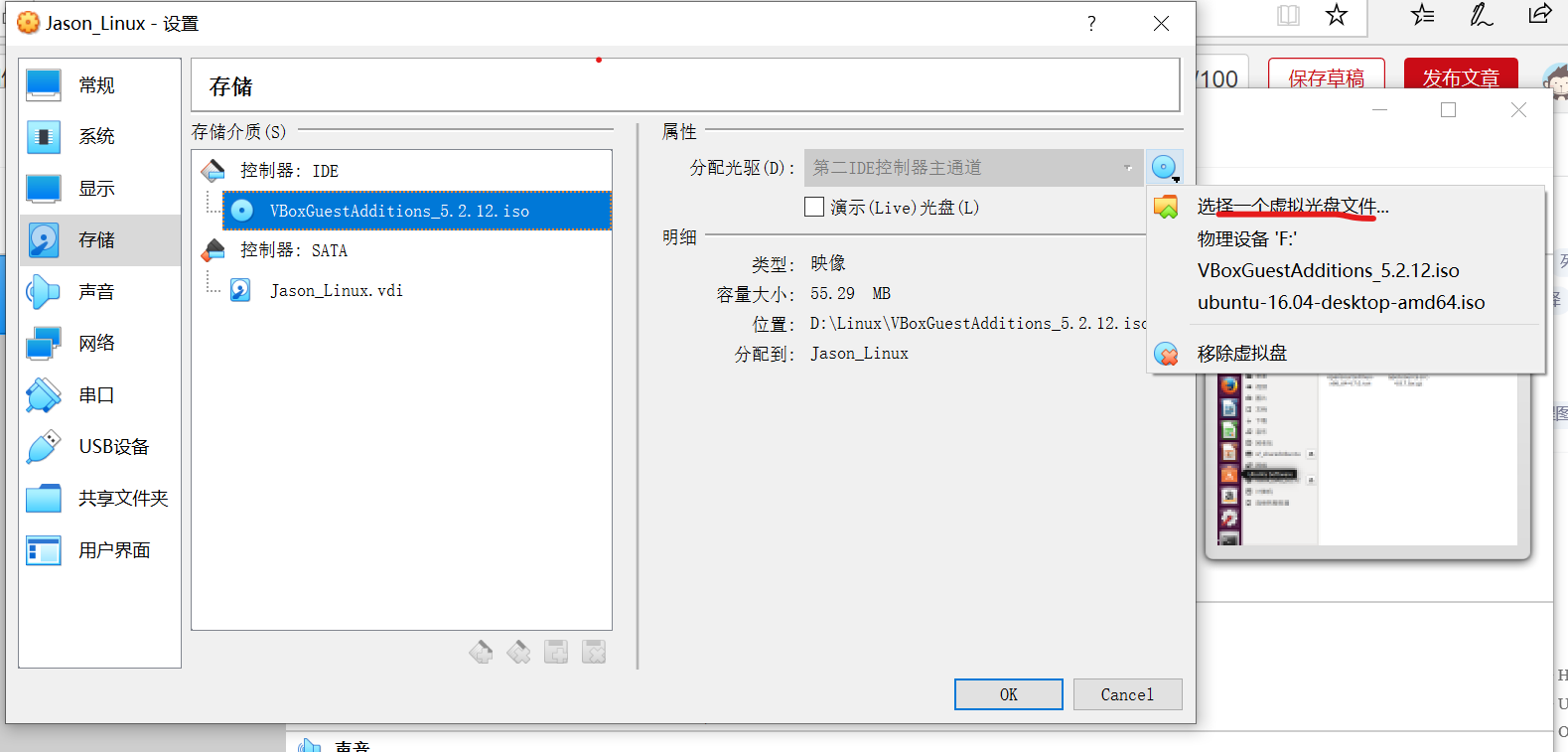This screenshot has width=1568, height=752.
Task: Open the 用户界面 (User interface) icon
Action: click(x=44, y=550)
